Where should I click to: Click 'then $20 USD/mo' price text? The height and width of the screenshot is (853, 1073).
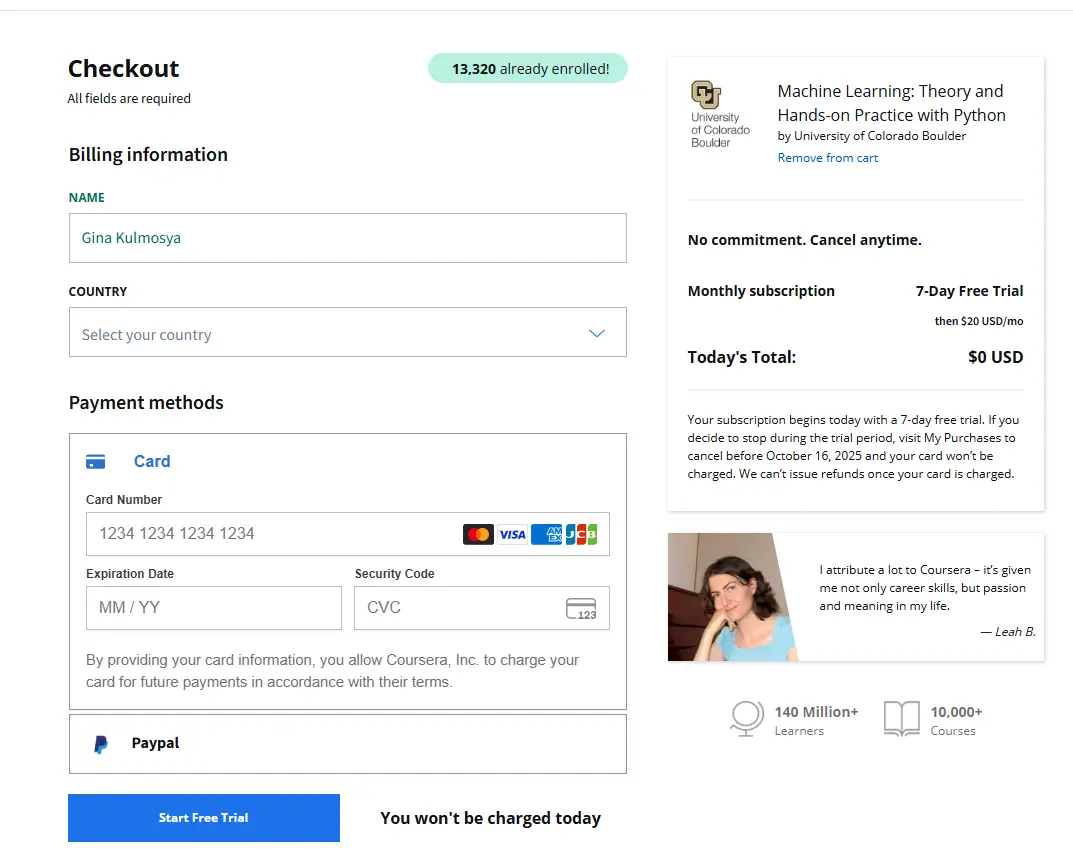click(979, 321)
